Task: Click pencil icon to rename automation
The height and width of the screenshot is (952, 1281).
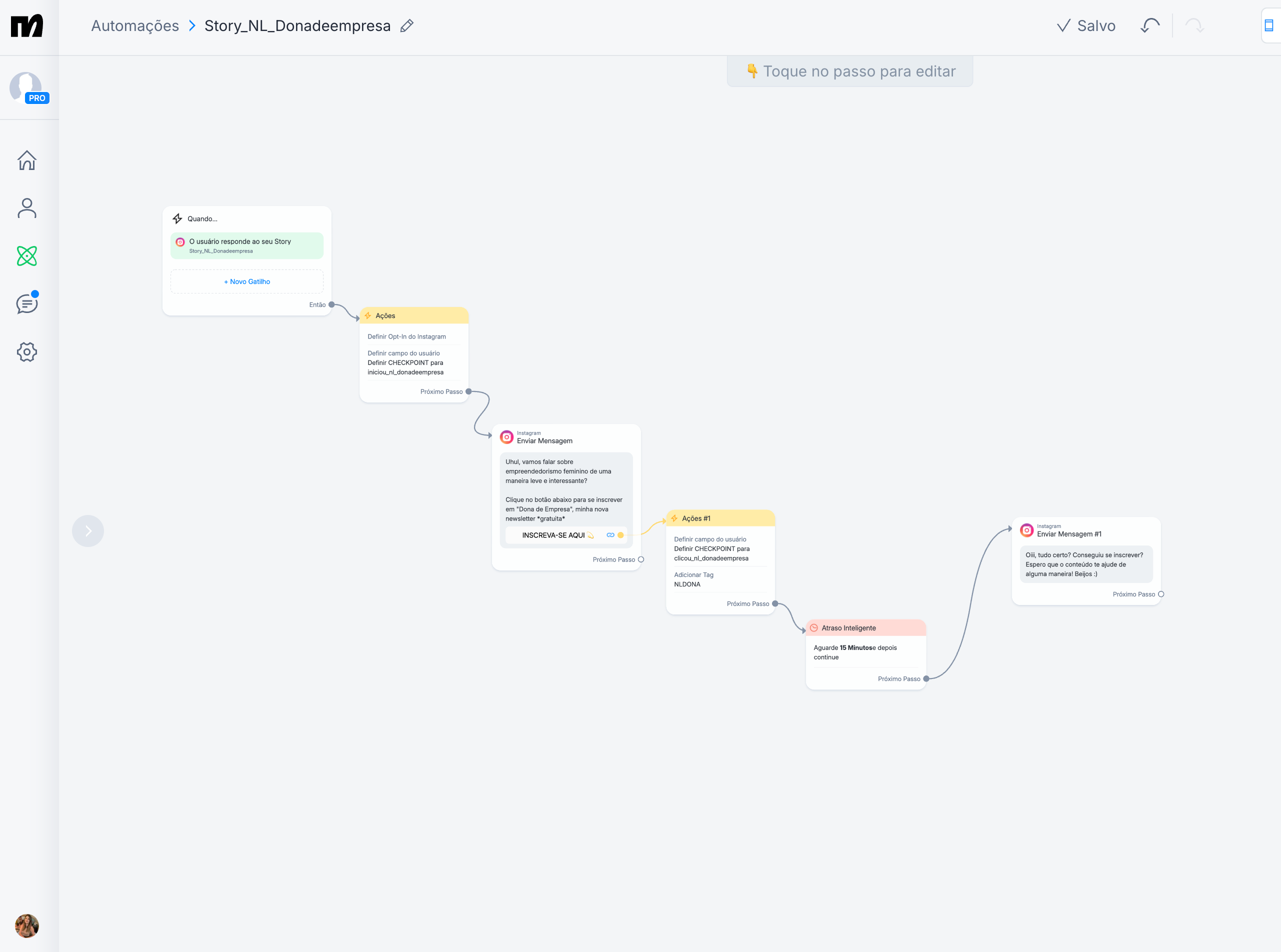Action: 407,26
